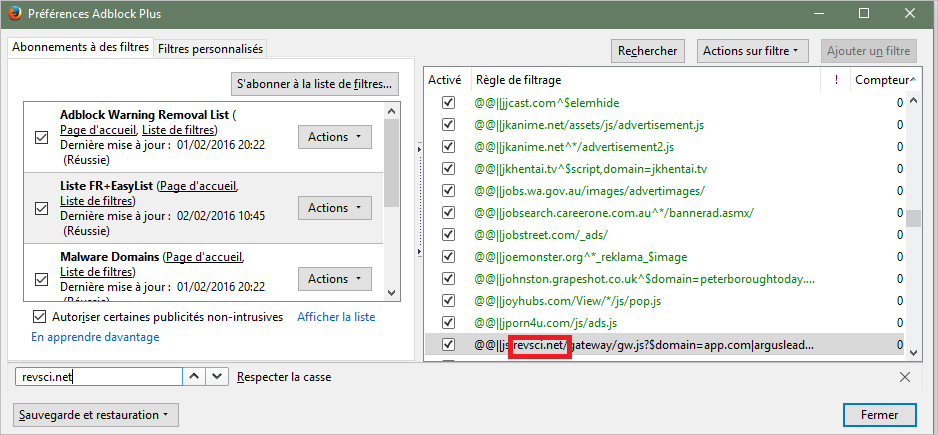This screenshot has height=435, width=938.
Task: Click the panel splitter grip between lists
Action: [419, 150]
